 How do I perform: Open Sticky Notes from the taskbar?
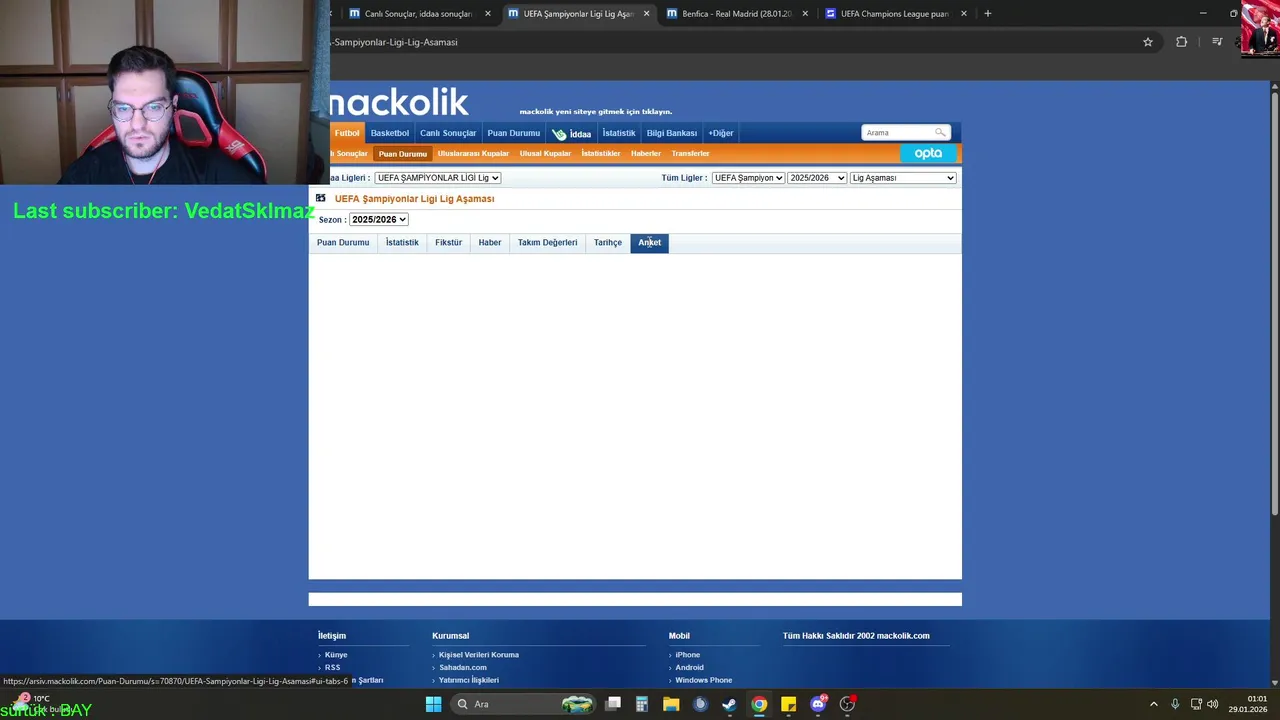click(788, 704)
